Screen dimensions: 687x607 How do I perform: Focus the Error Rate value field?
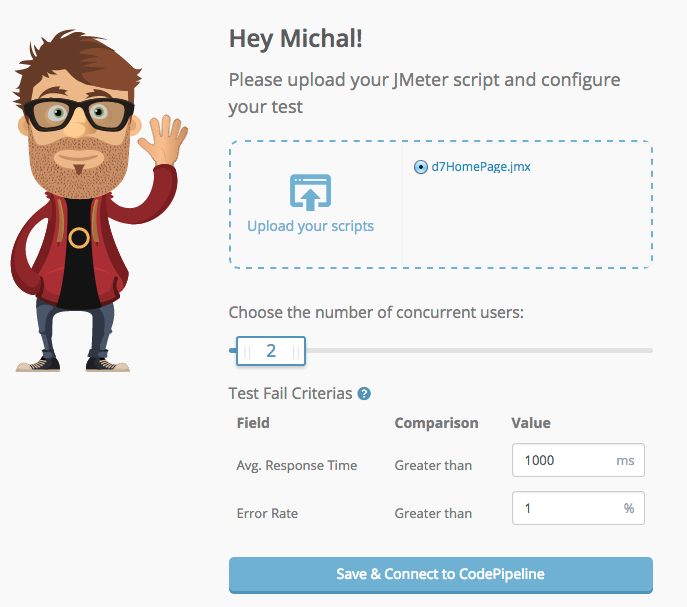[578, 508]
